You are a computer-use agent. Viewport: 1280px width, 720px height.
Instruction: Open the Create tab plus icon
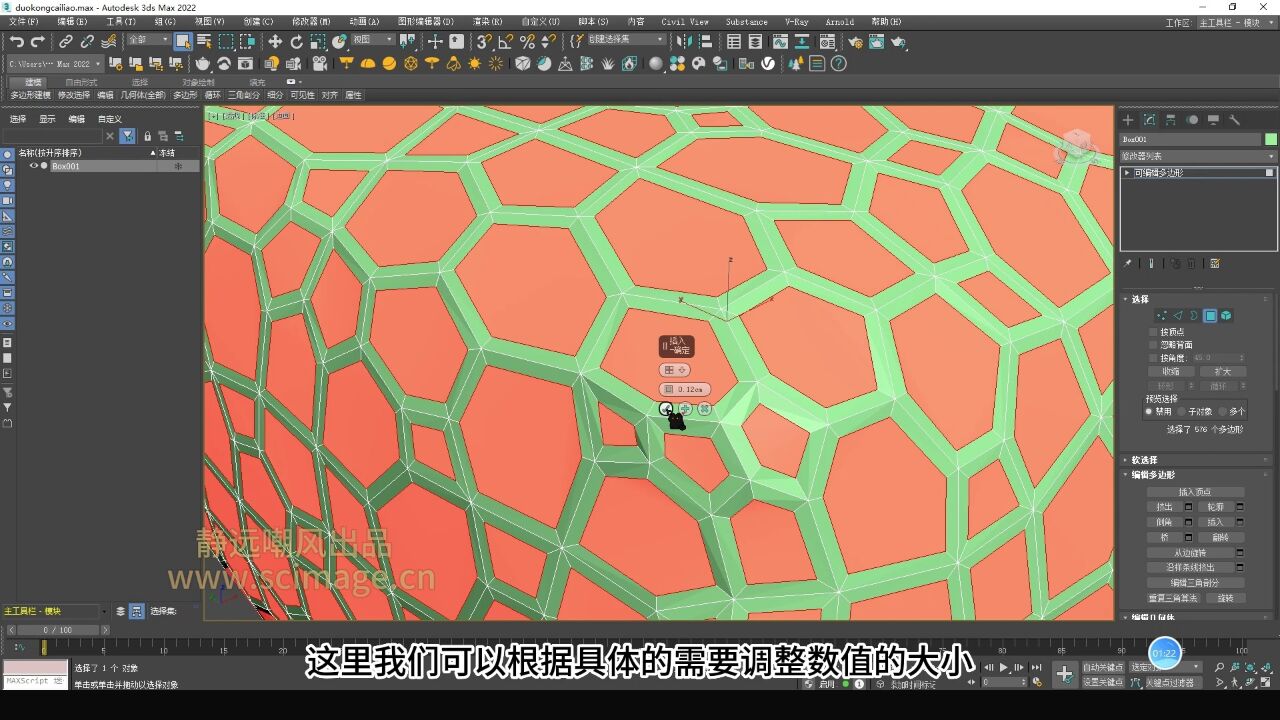click(x=1128, y=120)
